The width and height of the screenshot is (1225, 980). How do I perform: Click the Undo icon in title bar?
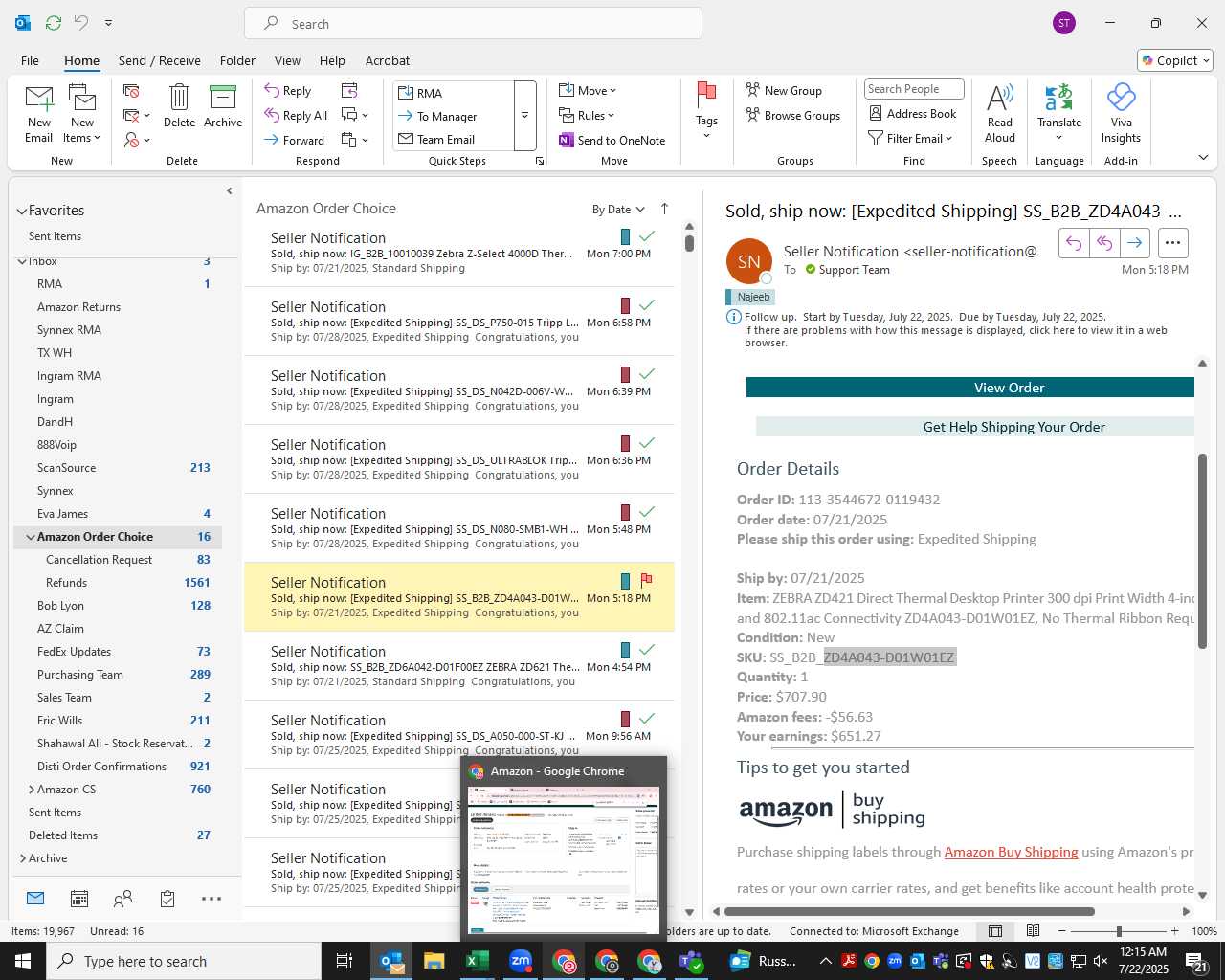(80, 23)
